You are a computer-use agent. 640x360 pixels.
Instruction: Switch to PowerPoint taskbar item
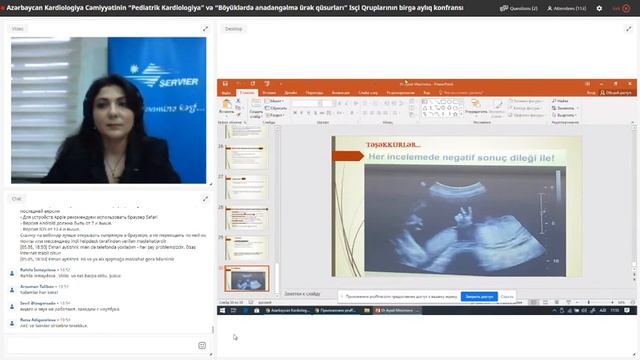[x=397, y=311]
